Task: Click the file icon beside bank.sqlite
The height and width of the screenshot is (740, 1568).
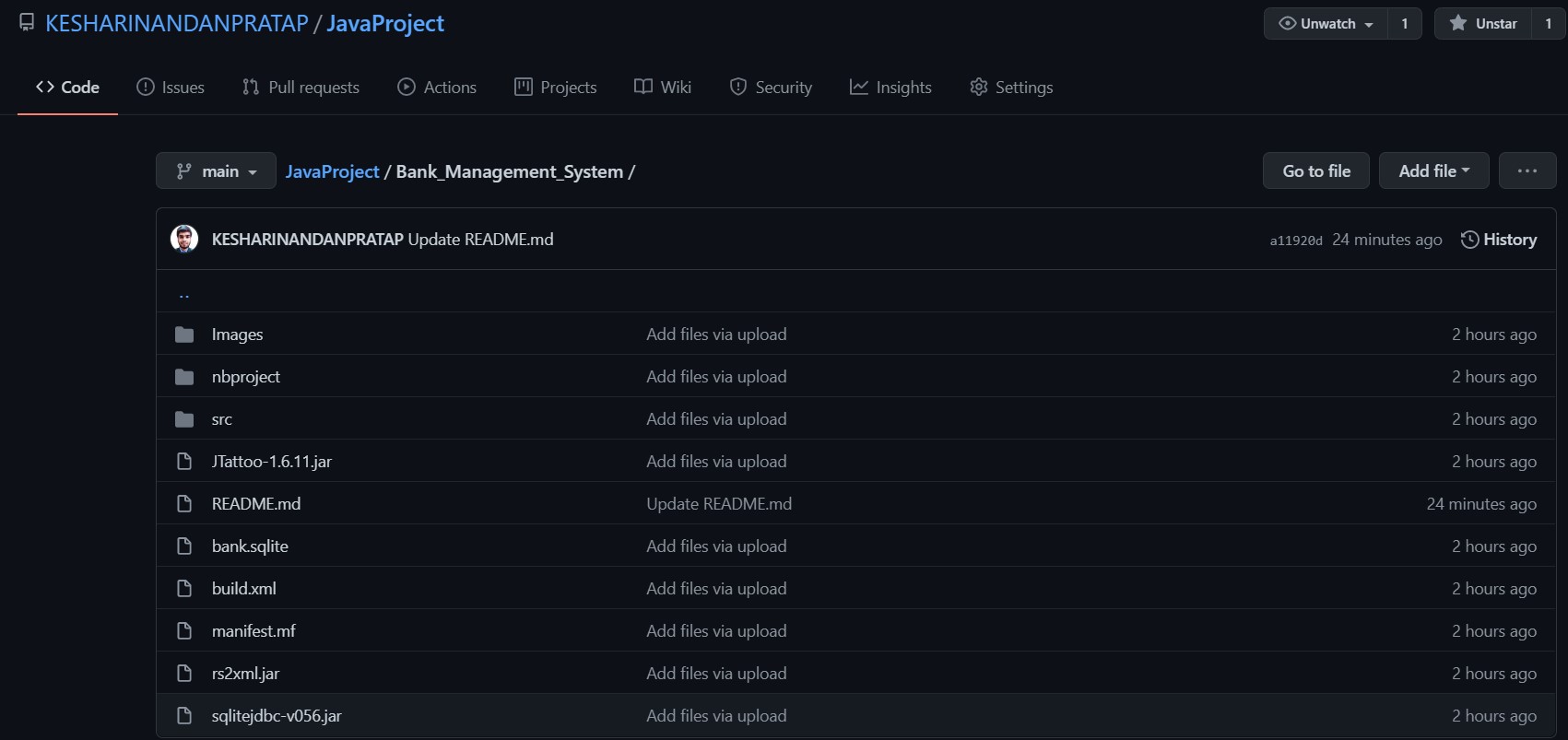Action: [x=184, y=546]
